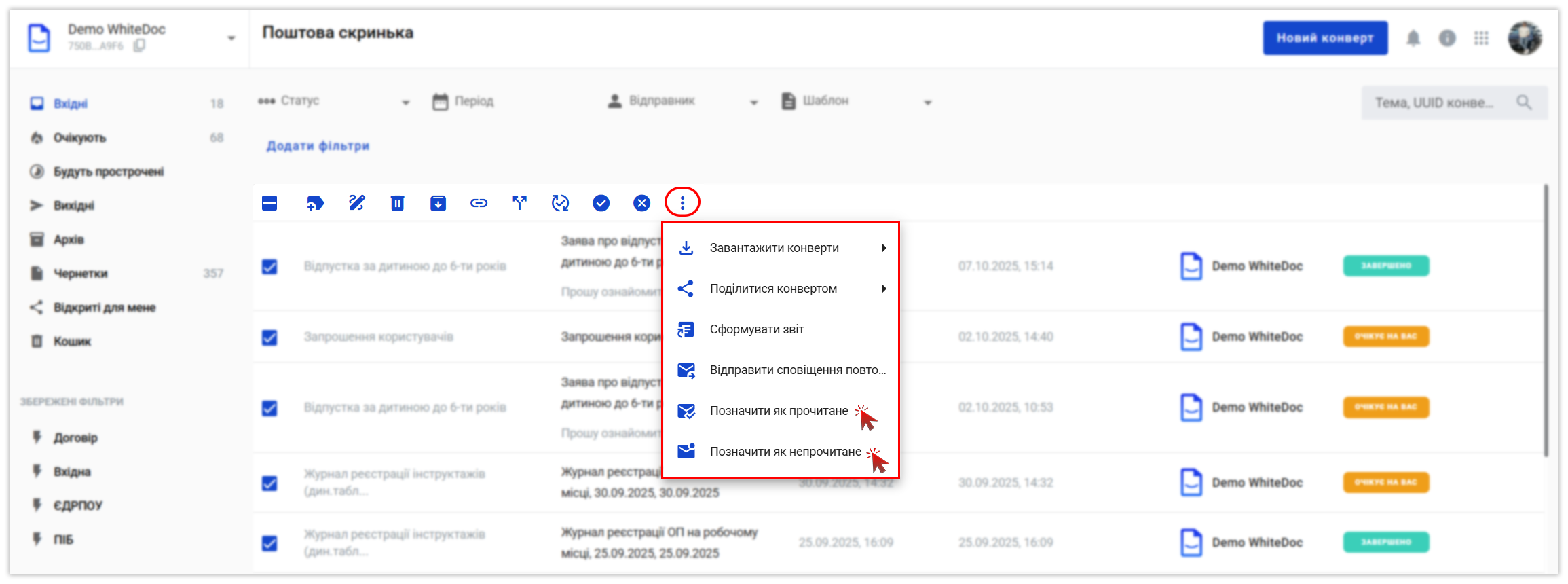Uncheck the row dated 07.10.2025, 15:14
Image resolution: width=1568 pixels, height=584 pixels.
pyautogui.click(x=269, y=267)
